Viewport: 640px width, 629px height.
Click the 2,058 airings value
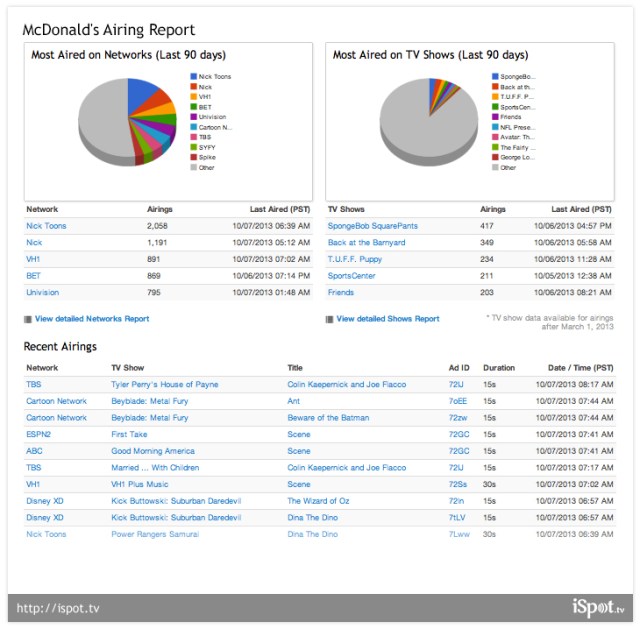pyautogui.click(x=157, y=226)
